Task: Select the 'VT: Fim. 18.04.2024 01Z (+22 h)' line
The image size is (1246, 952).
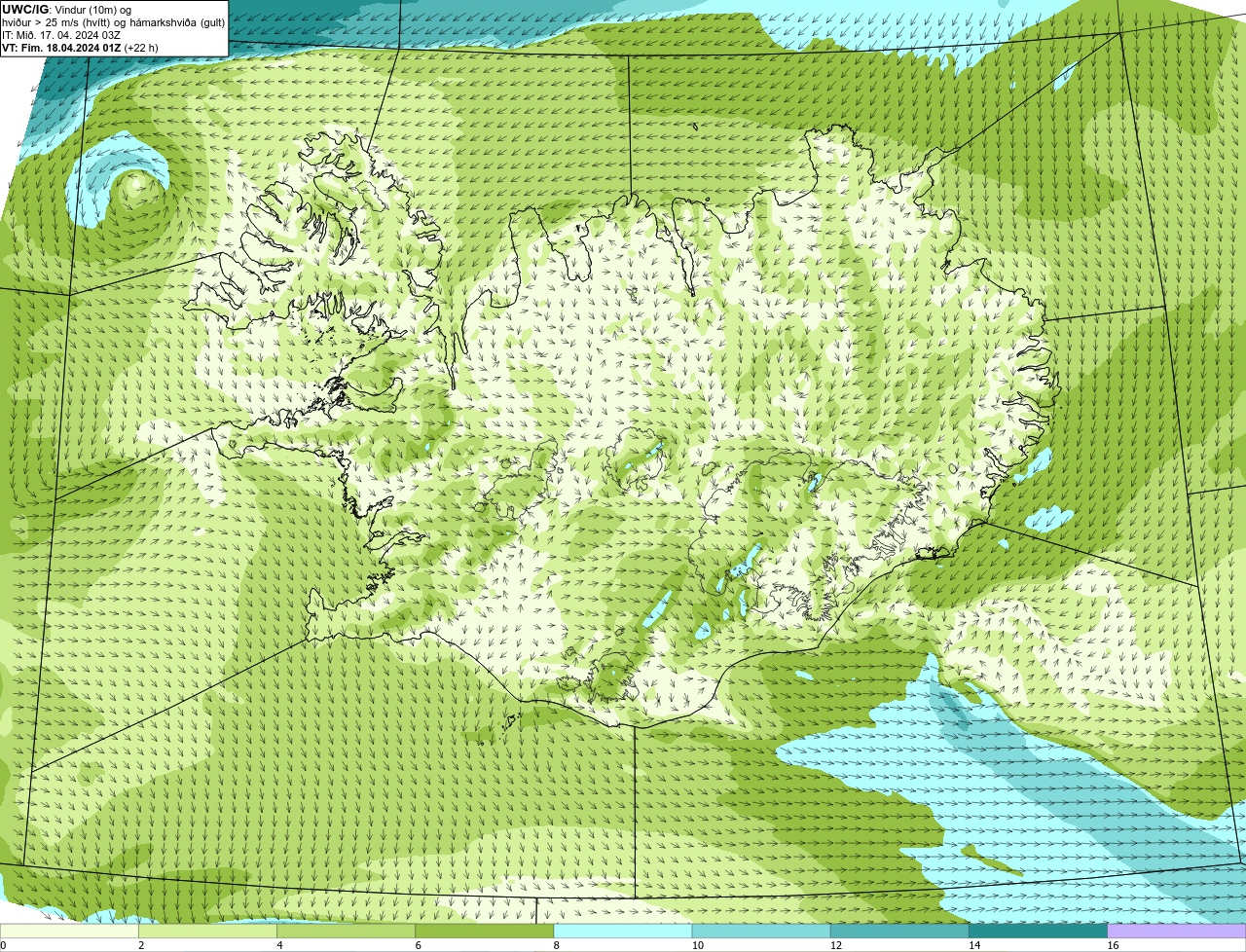Action: coord(80,48)
